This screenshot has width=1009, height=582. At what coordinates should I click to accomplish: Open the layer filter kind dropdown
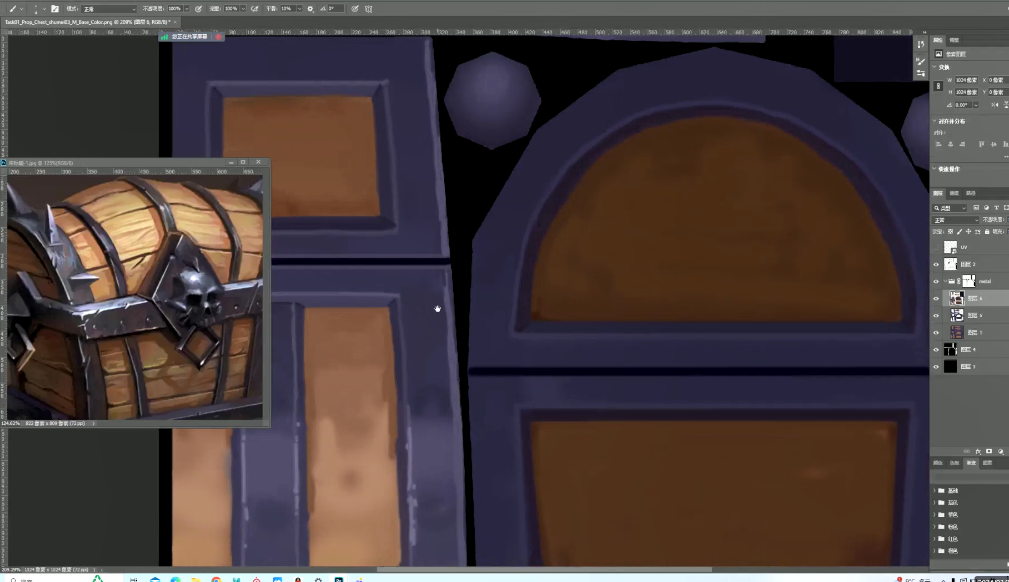[x=950, y=207]
